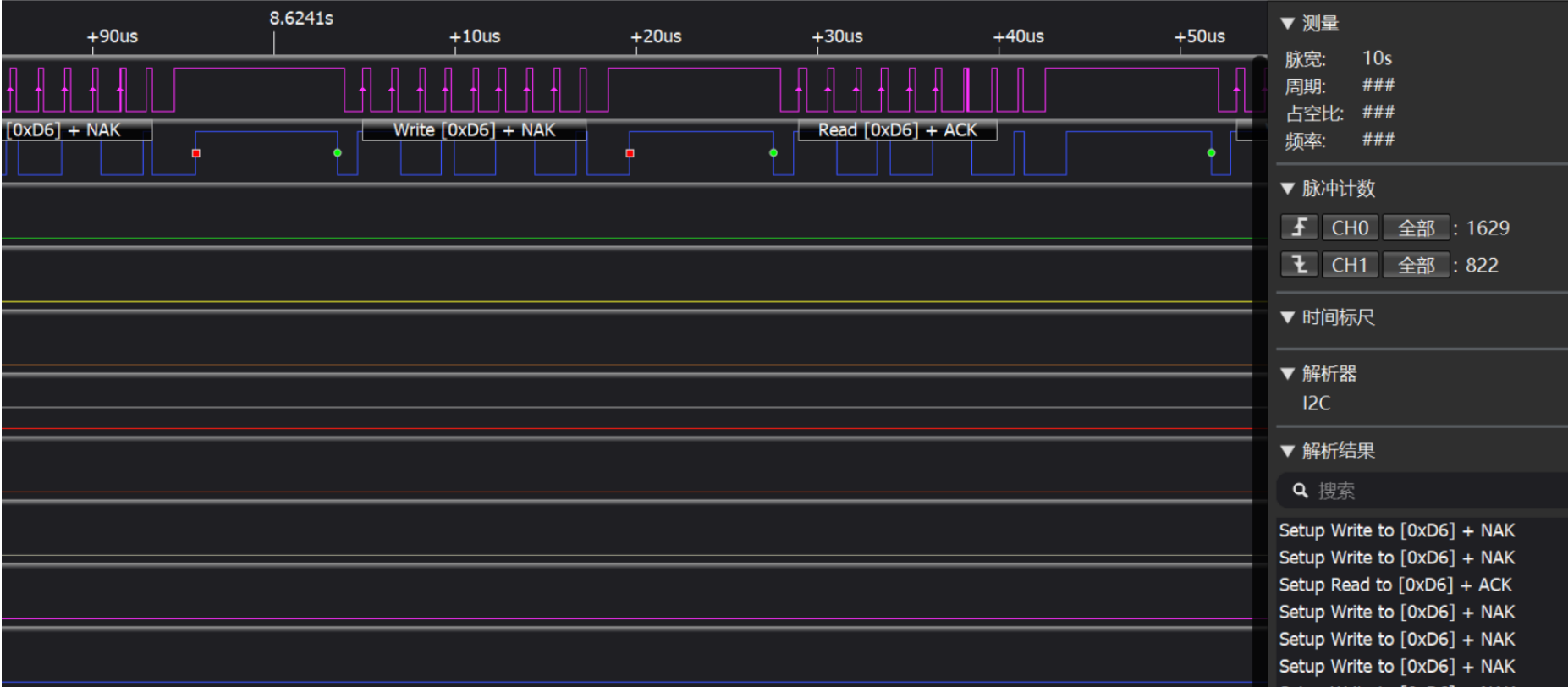Collapse the 脉冲计数 pulse count section
Screen dimensions: 1568x687
click(1288, 189)
